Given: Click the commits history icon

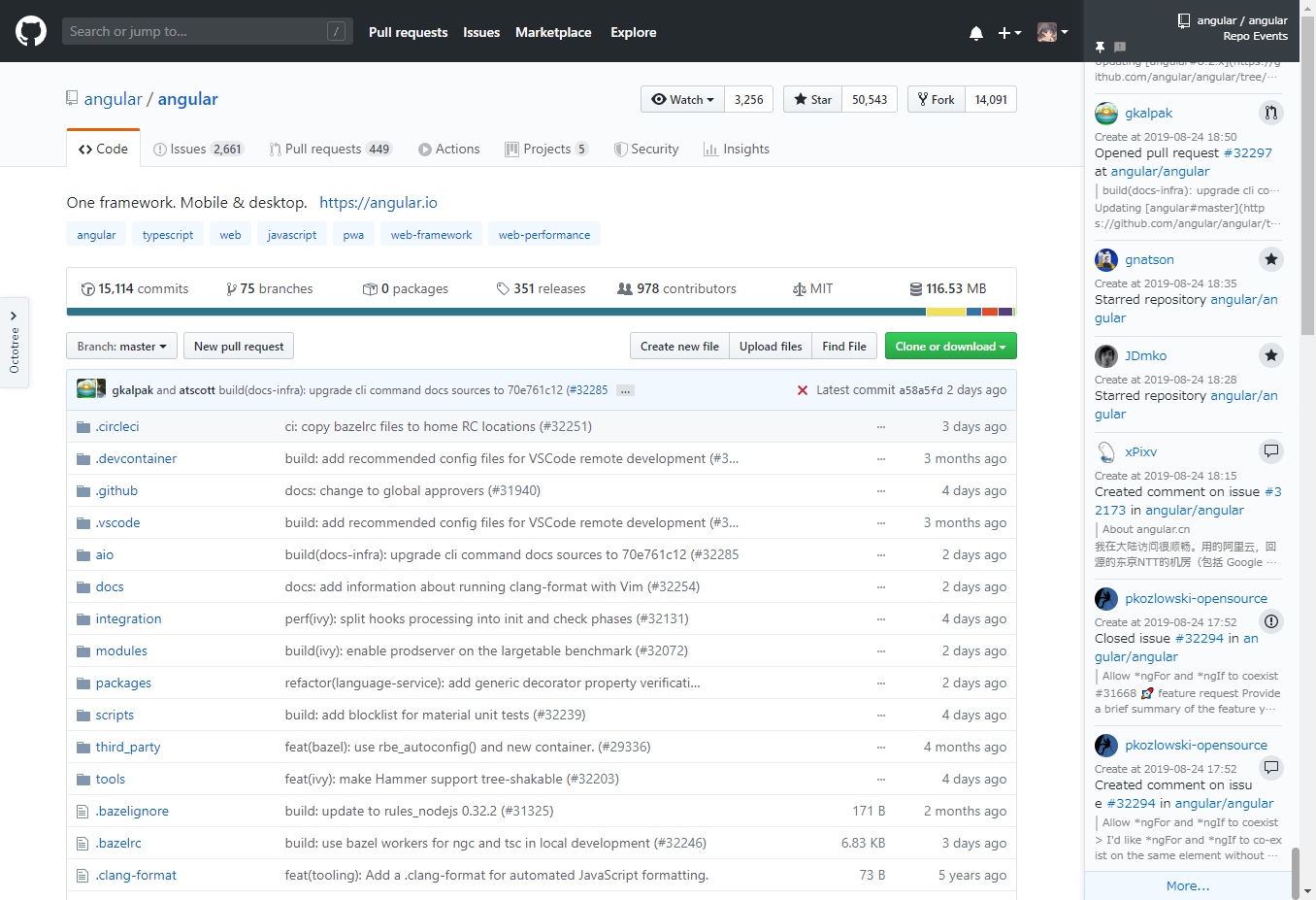Looking at the screenshot, I should click(x=88, y=289).
